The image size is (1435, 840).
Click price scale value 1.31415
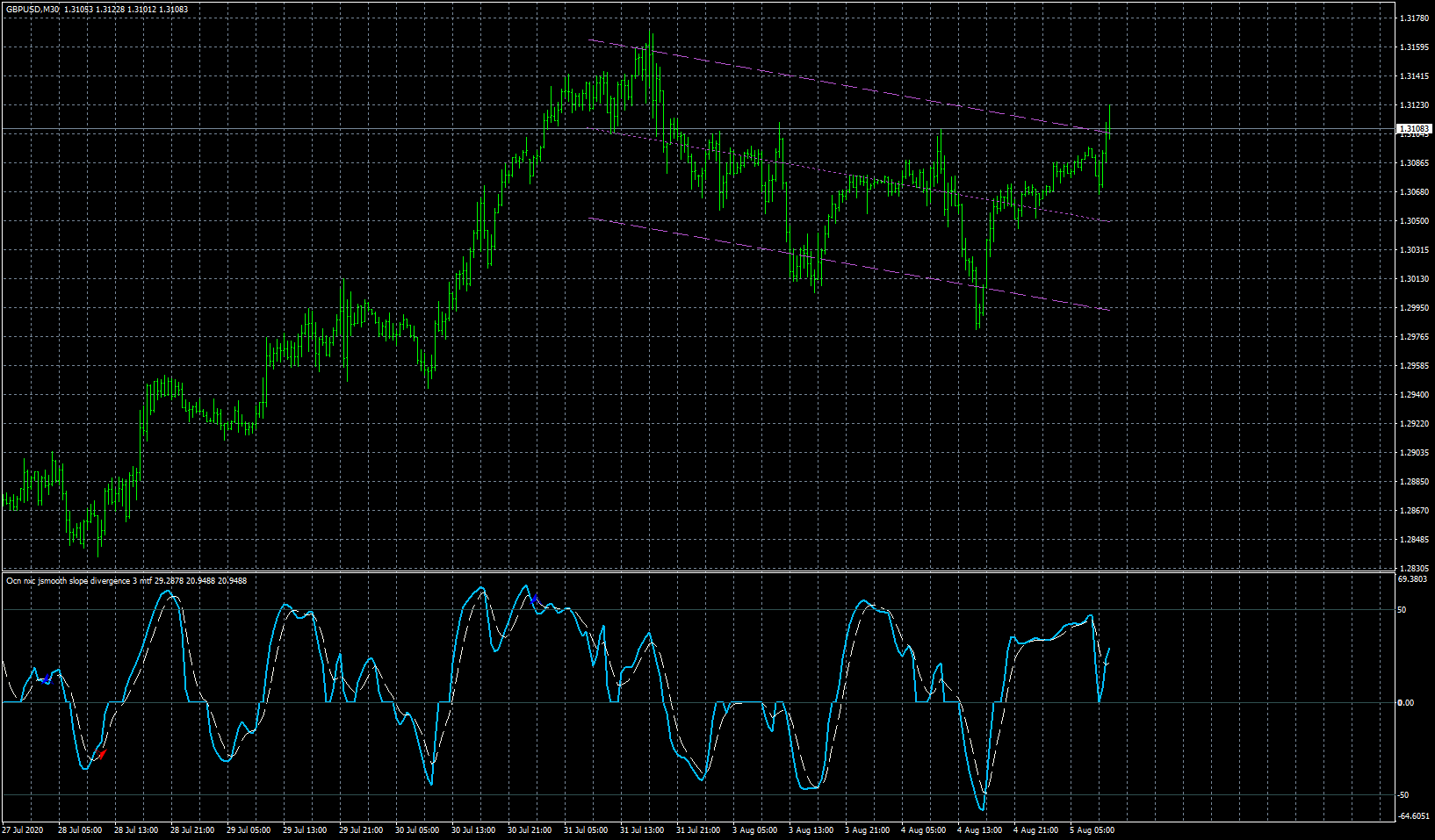pyautogui.click(x=1413, y=76)
